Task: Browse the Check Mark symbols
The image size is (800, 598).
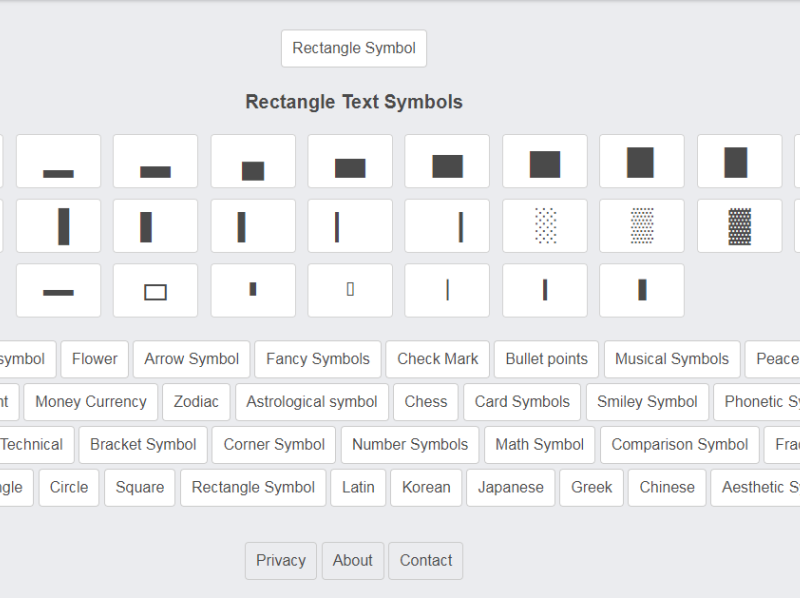Action: tap(438, 359)
